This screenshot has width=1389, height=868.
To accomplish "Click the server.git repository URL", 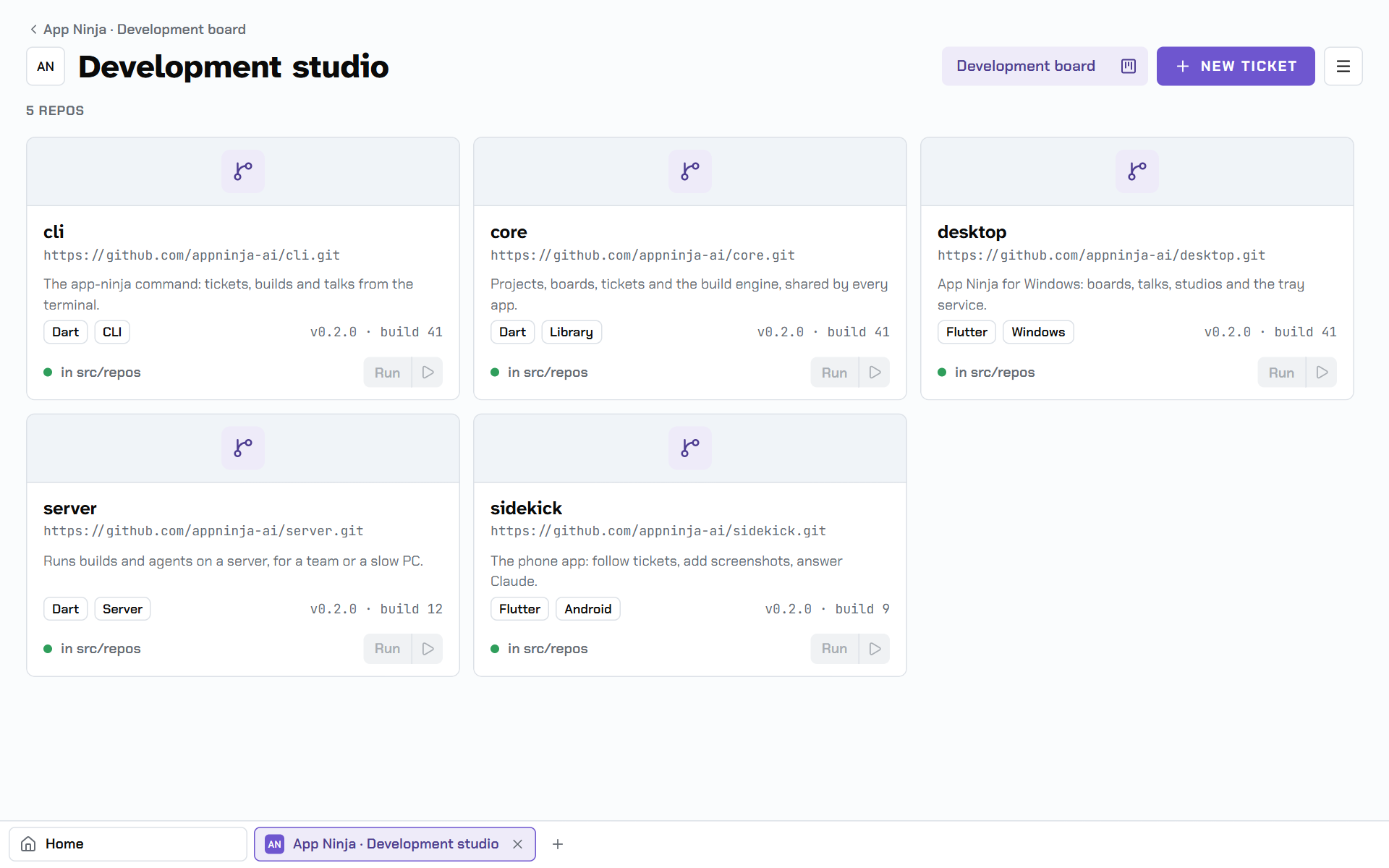I will coord(203,531).
